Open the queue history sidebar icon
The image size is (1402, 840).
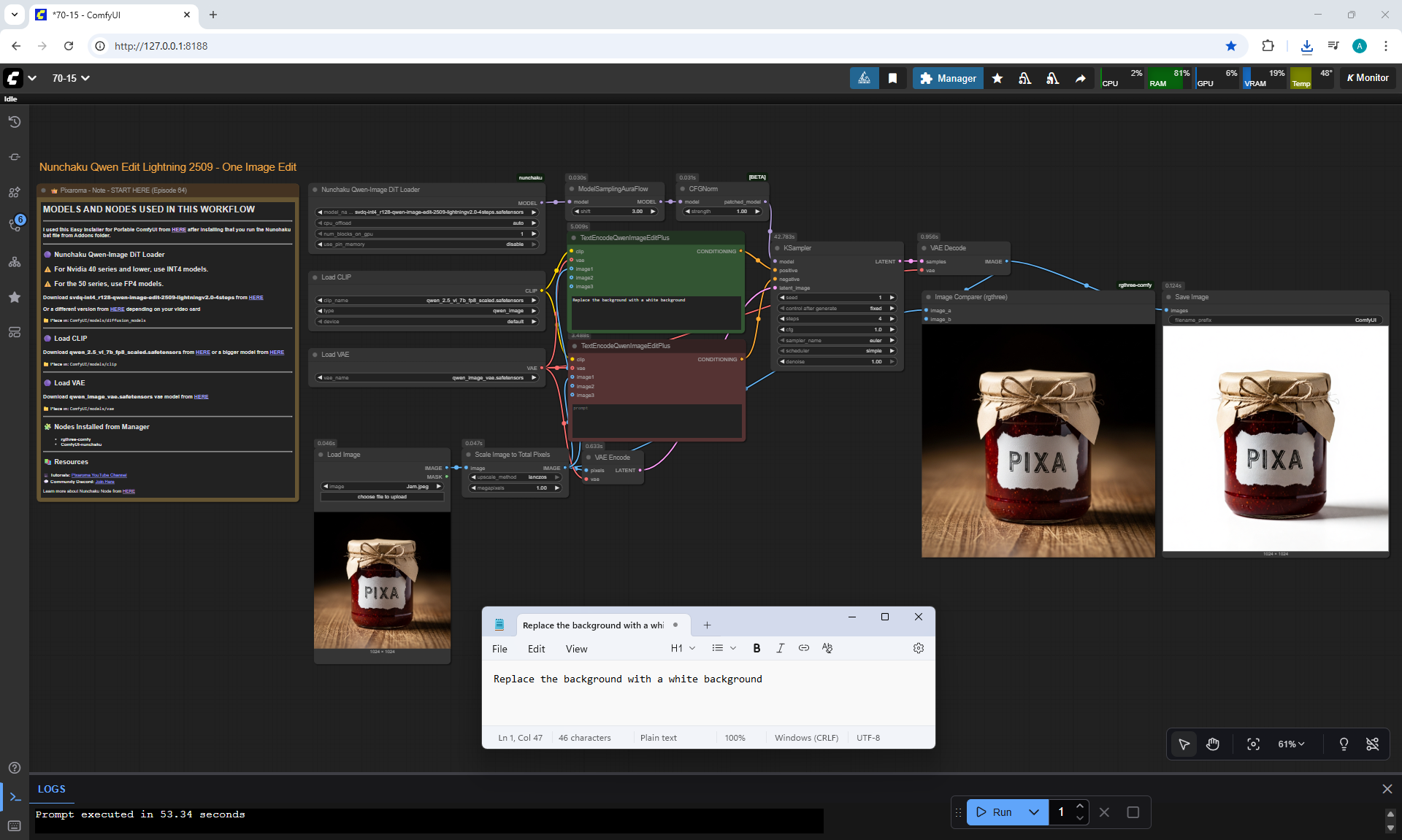[x=15, y=122]
